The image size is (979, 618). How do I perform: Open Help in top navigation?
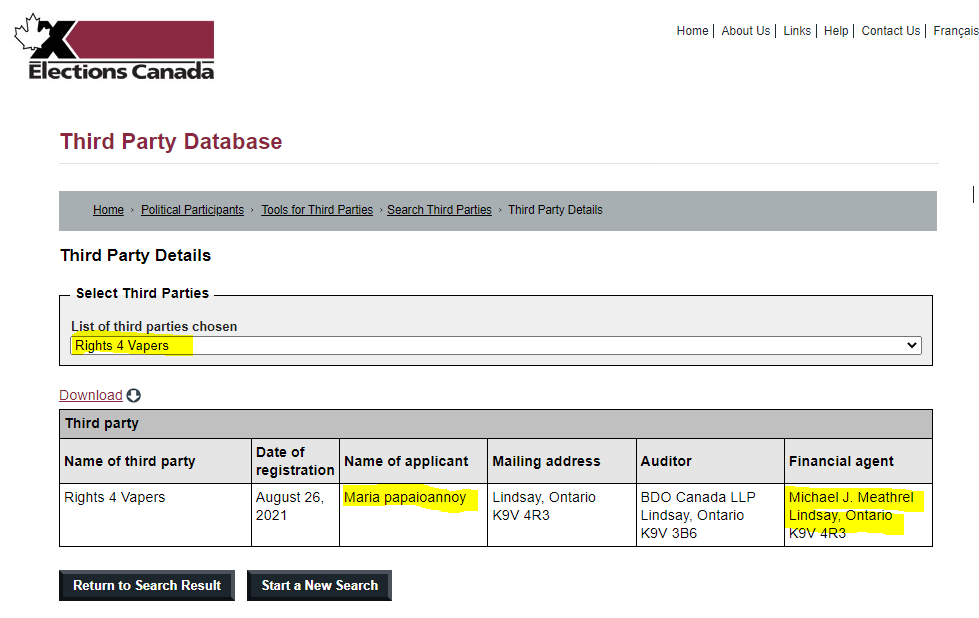(836, 31)
